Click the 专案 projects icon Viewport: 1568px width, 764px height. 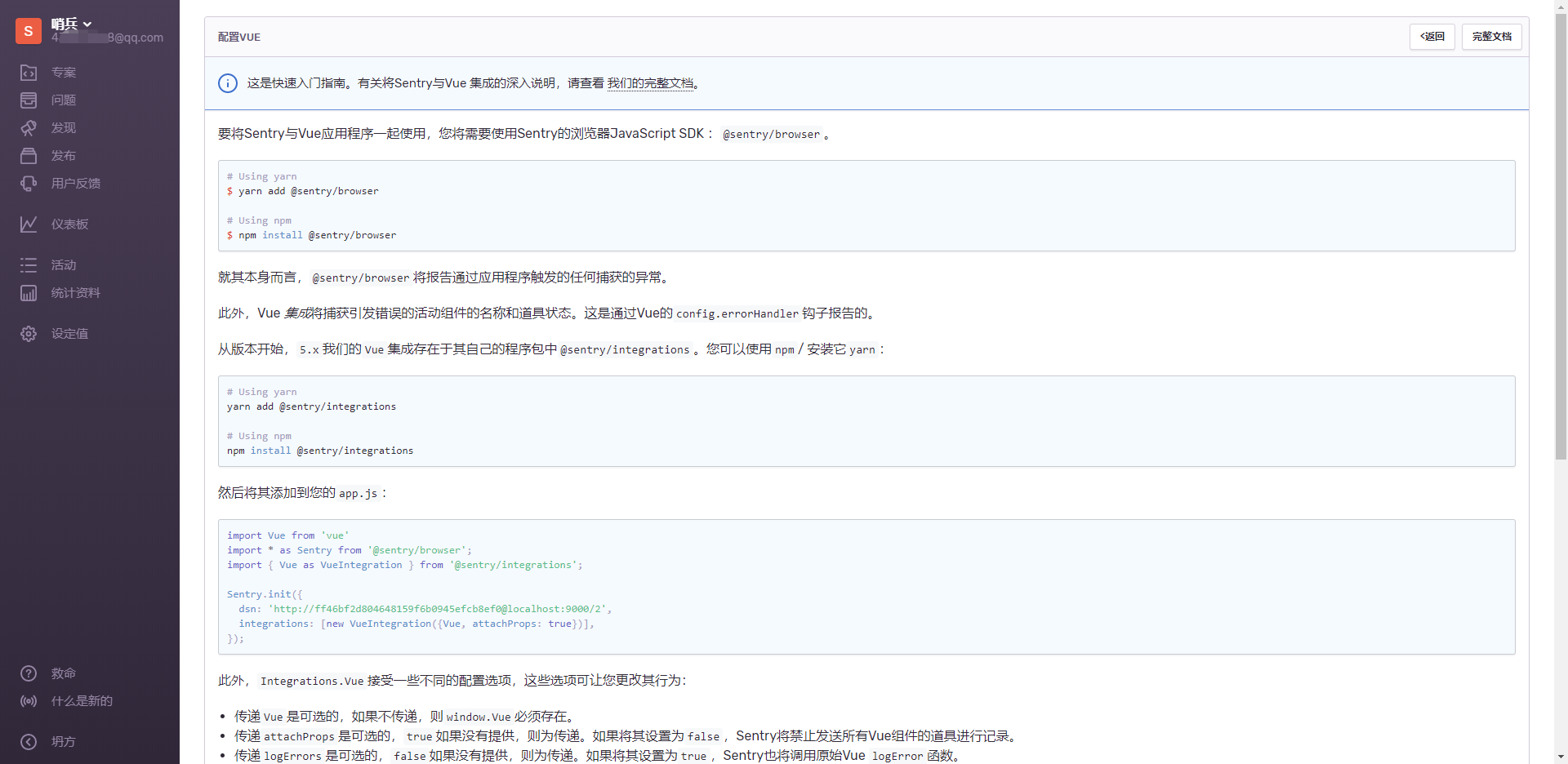click(29, 73)
